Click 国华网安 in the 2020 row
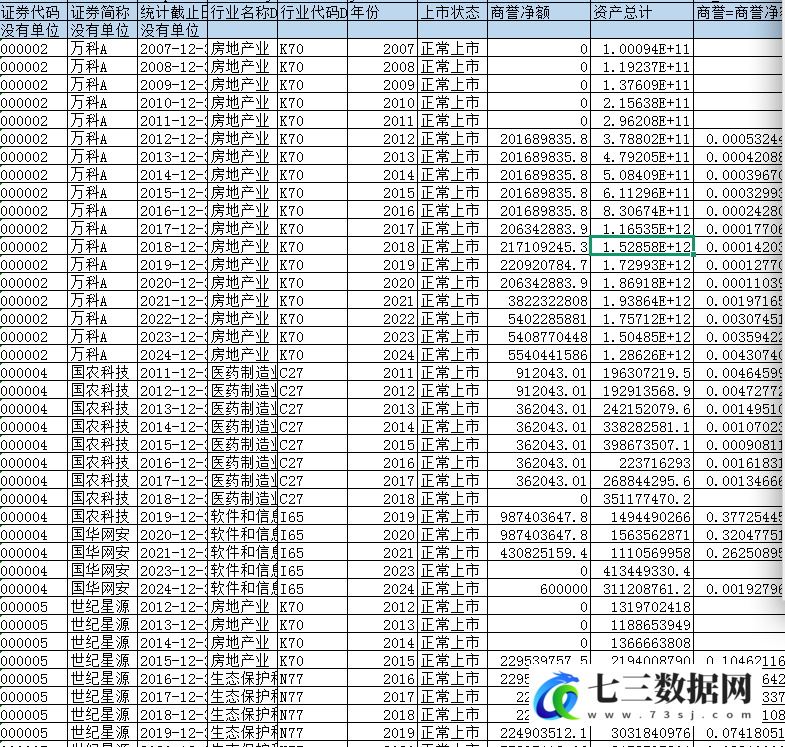 pos(103,535)
